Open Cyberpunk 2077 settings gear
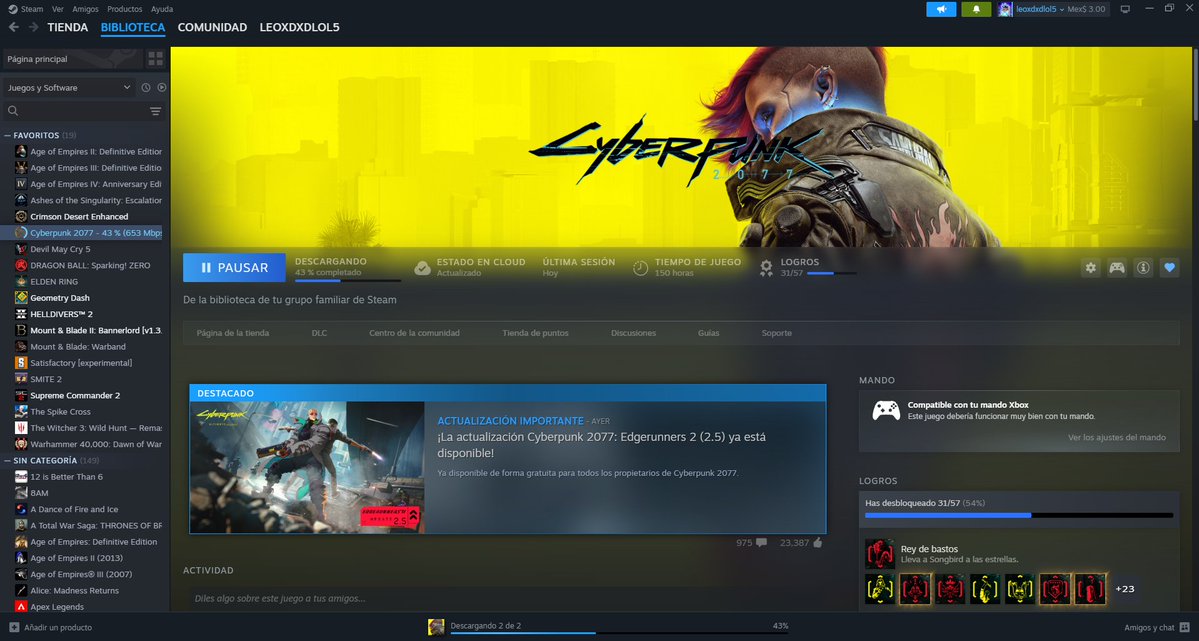The height and width of the screenshot is (641, 1199). tap(1090, 268)
